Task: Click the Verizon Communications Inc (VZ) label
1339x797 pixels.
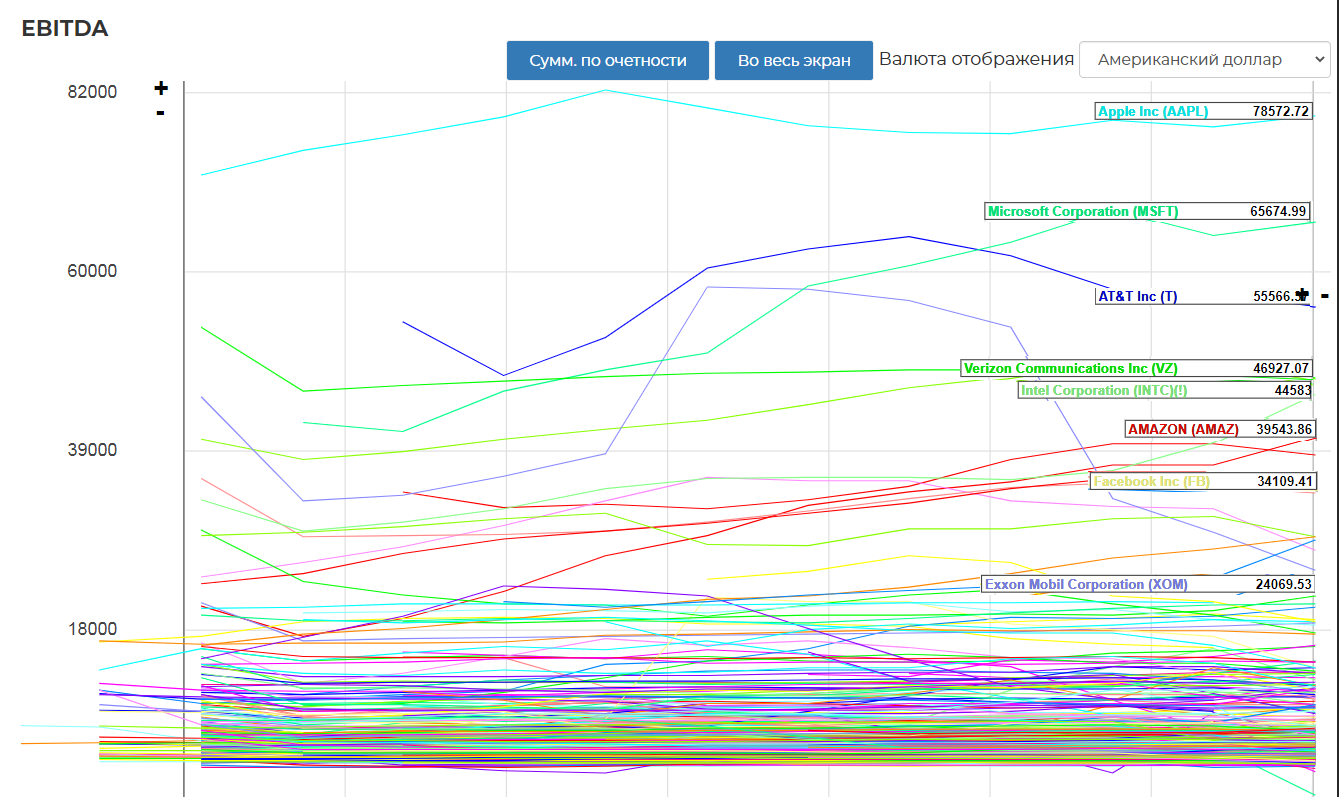Action: 1071,368
